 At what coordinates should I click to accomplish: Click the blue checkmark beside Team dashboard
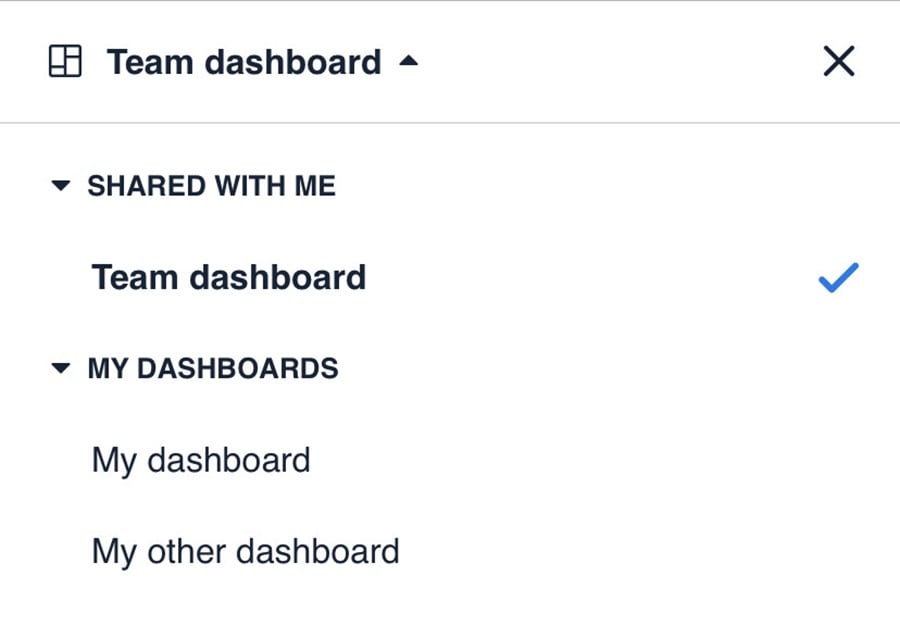click(x=838, y=278)
